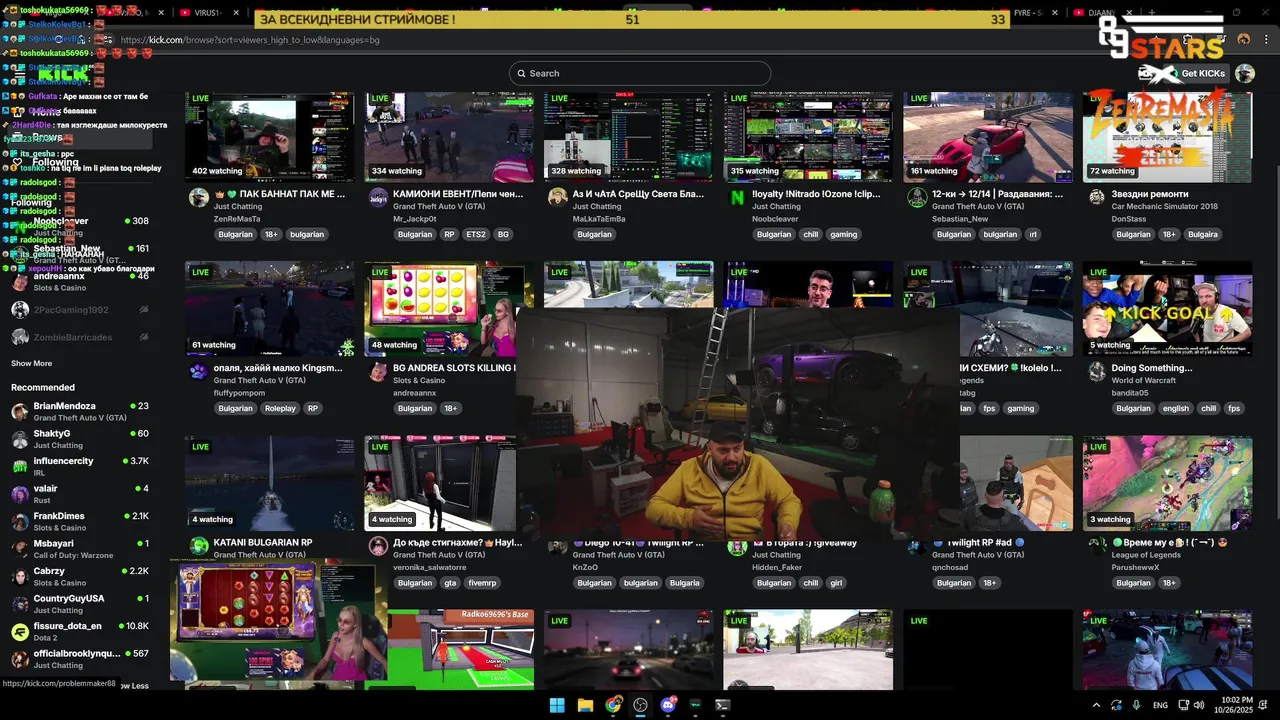Screen dimensions: 1280x720
Task: Select CountryGuyUSA in Recommended list
Action: pos(80,604)
